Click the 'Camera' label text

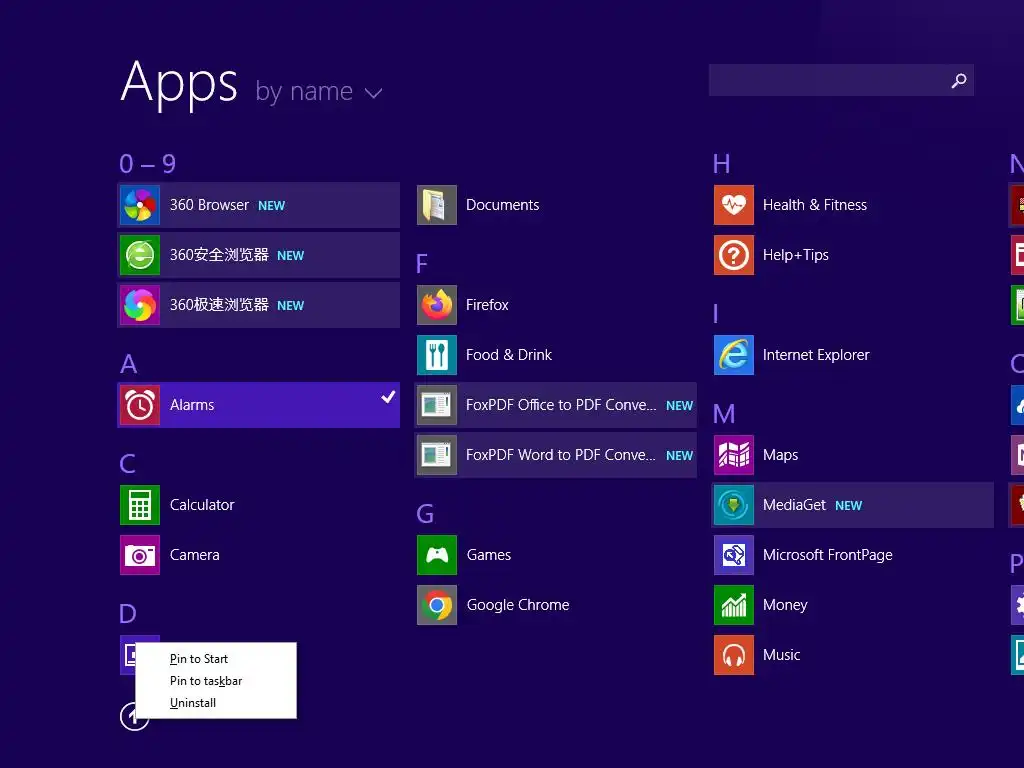[x=195, y=555]
